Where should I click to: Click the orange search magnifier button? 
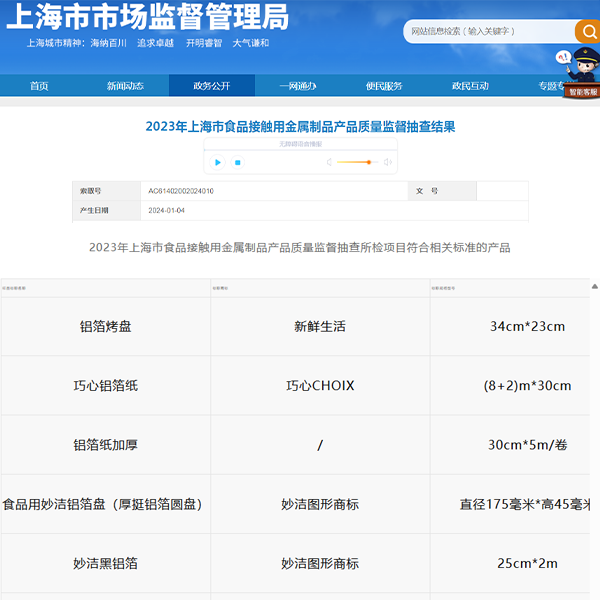tap(587, 32)
